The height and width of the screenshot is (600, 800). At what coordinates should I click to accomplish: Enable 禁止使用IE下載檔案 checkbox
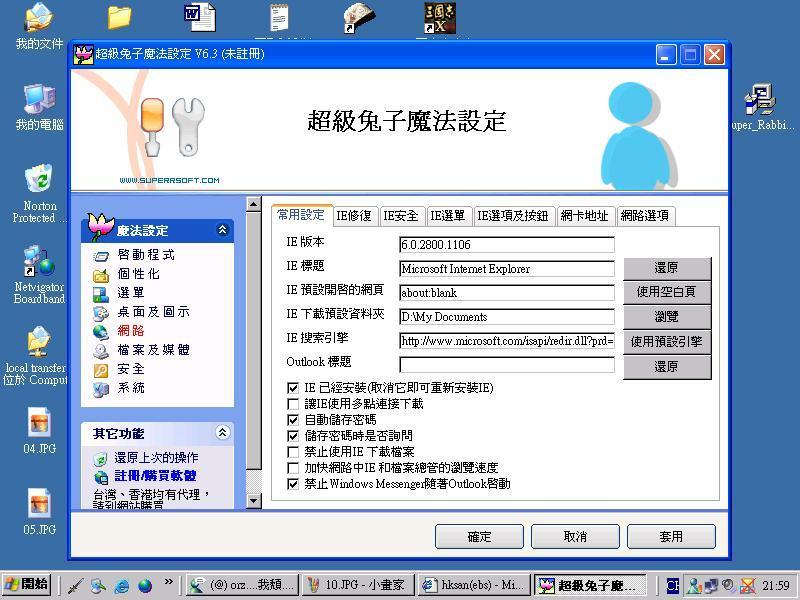point(293,452)
